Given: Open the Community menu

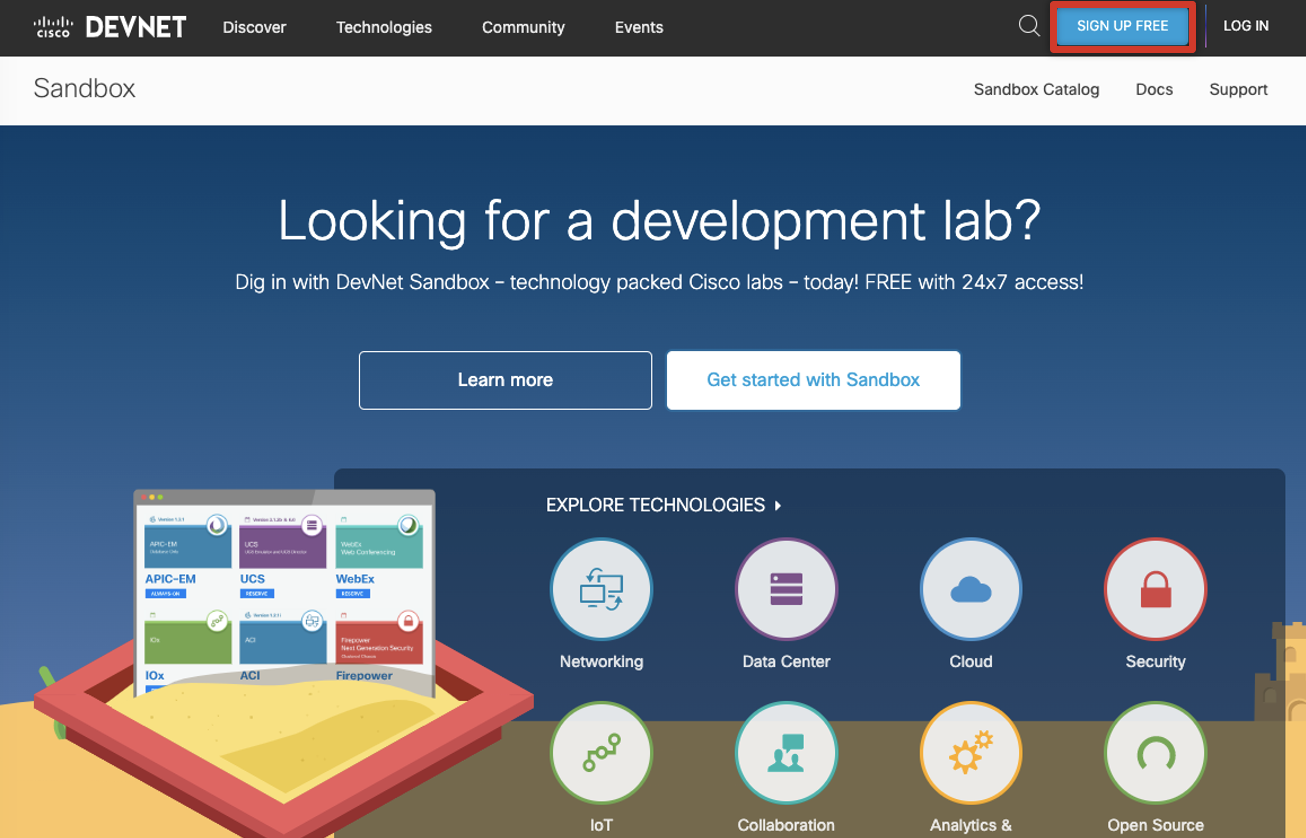Looking at the screenshot, I should [x=523, y=27].
